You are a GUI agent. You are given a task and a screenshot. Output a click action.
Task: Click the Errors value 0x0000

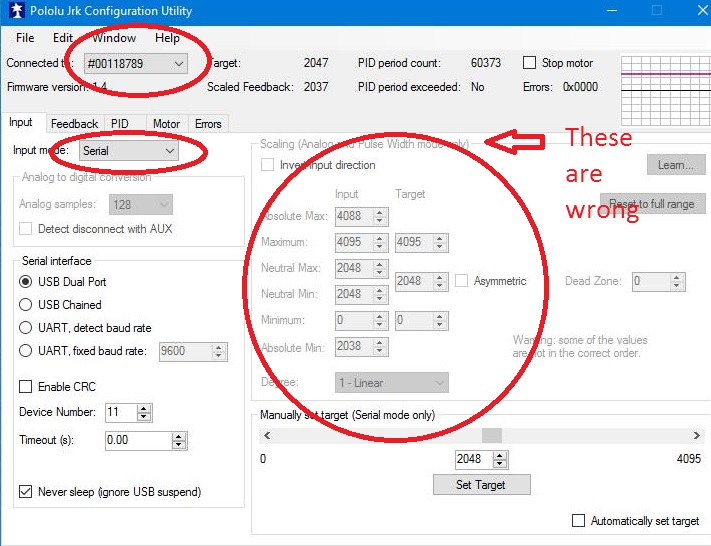580,87
